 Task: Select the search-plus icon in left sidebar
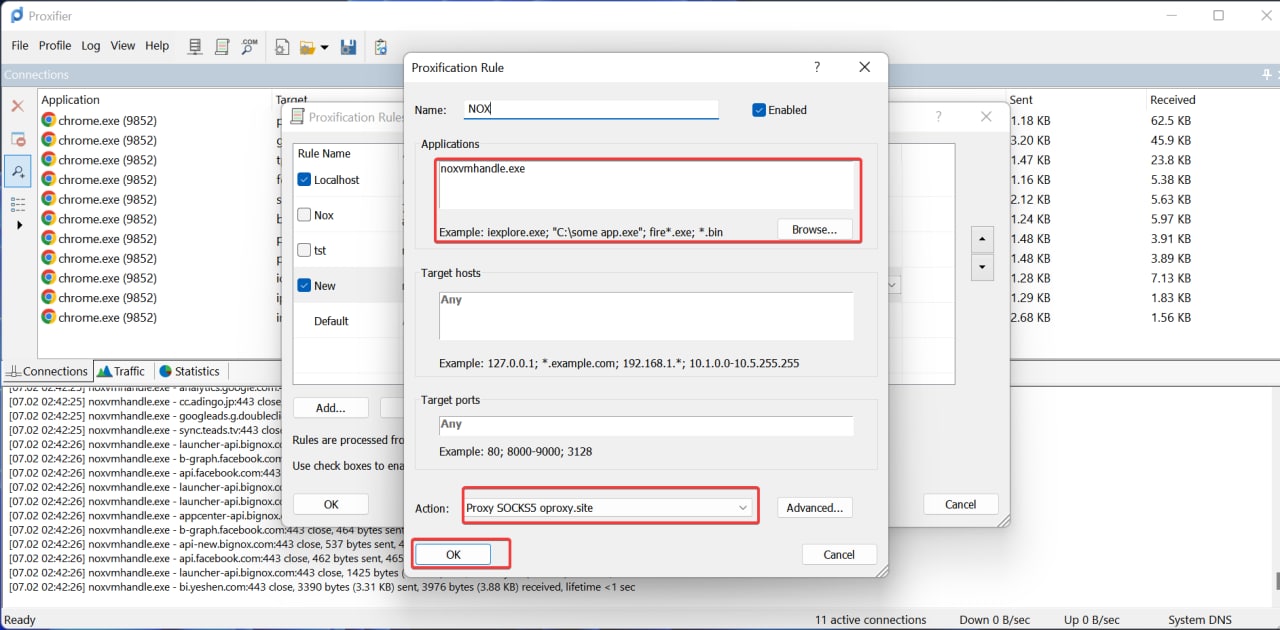(x=18, y=172)
